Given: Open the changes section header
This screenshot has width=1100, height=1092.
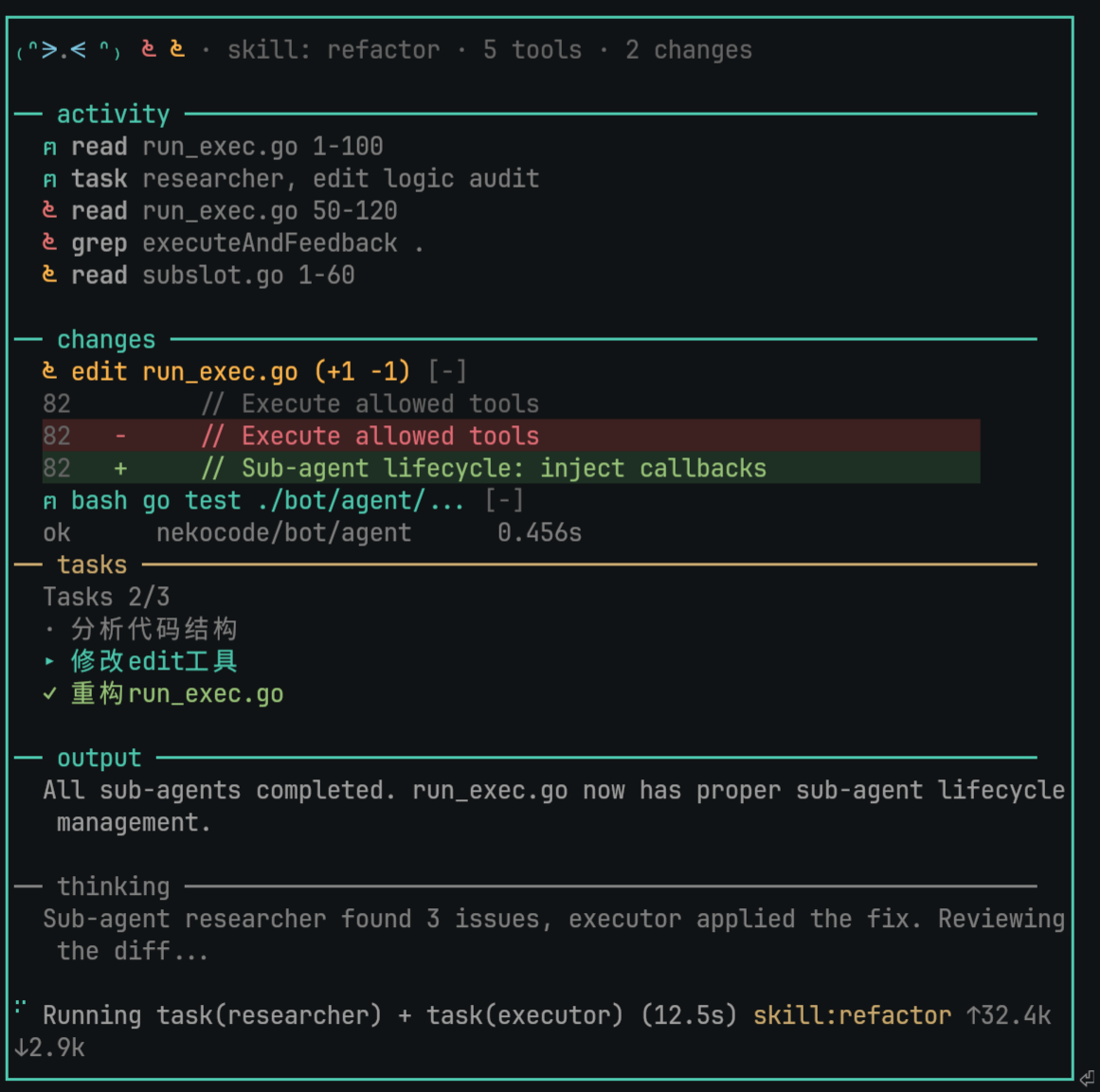Looking at the screenshot, I should pyautogui.click(x=106, y=340).
